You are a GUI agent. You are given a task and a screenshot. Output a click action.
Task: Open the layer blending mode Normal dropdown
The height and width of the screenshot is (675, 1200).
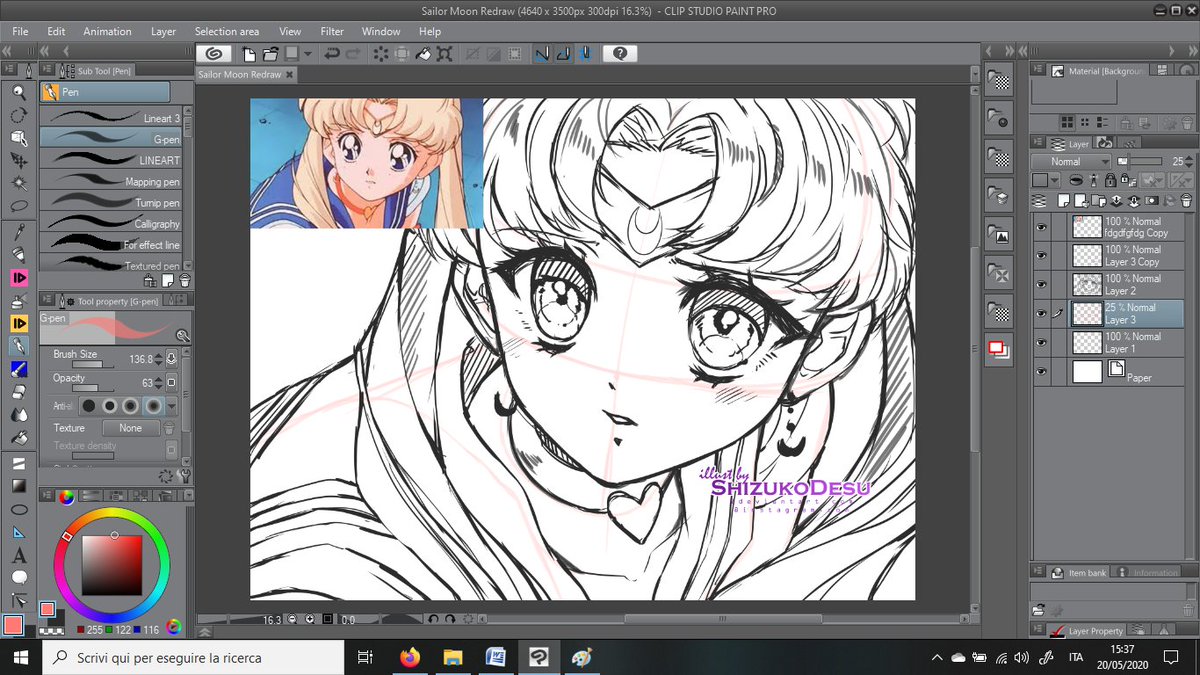tap(1072, 161)
